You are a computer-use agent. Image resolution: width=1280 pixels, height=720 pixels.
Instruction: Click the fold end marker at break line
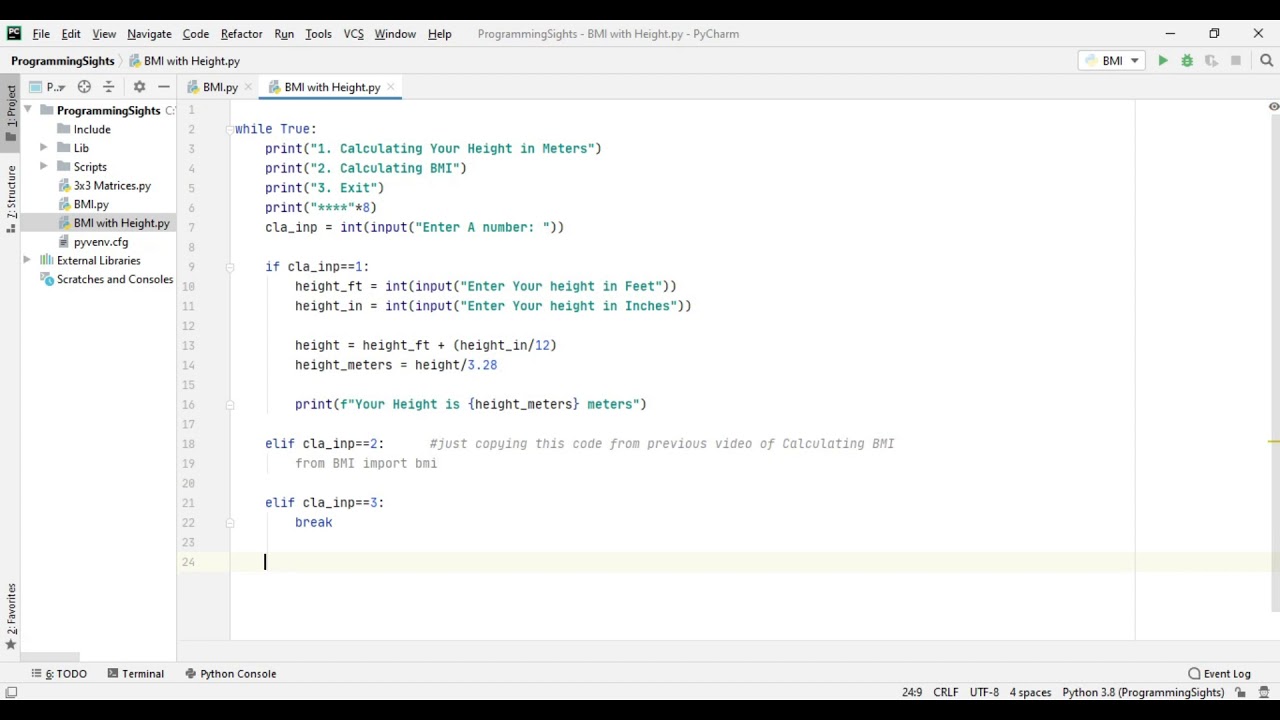pyautogui.click(x=229, y=522)
